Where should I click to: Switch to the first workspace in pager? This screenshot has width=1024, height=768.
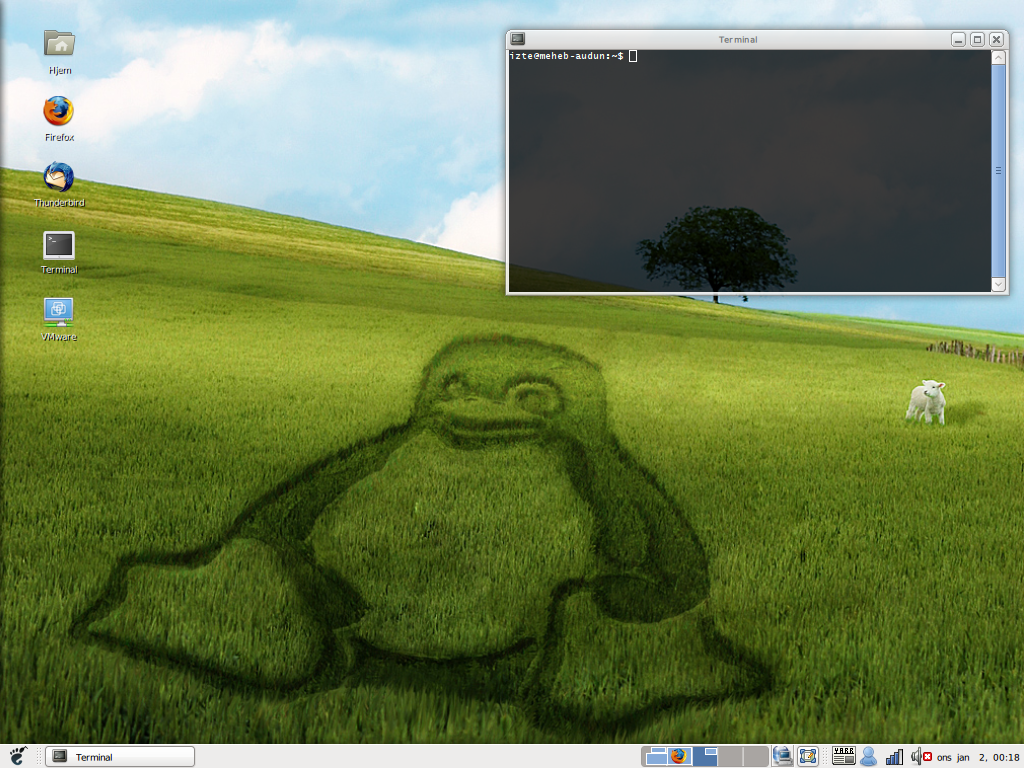(654, 756)
